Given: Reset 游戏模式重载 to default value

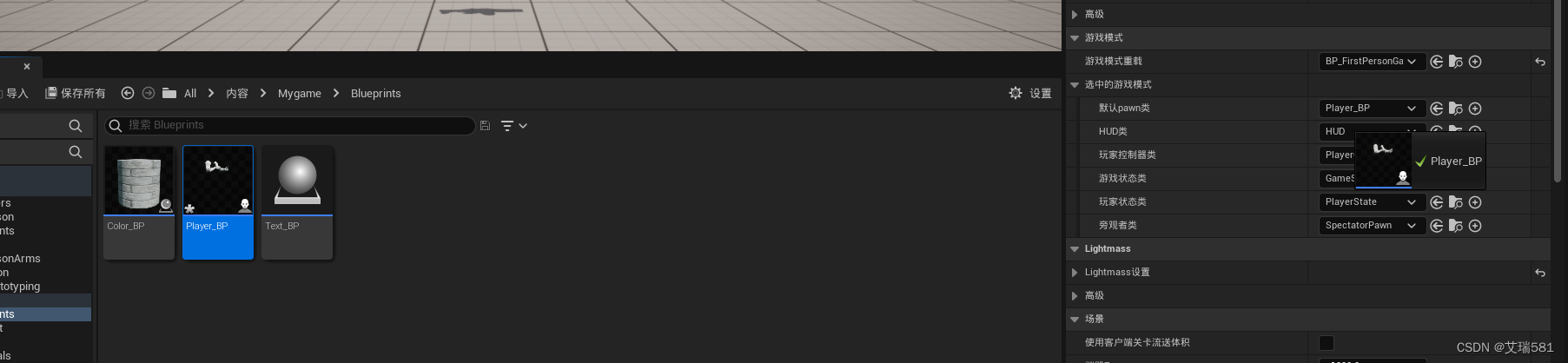Looking at the screenshot, I should pyautogui.click(x=1540, y=62).
